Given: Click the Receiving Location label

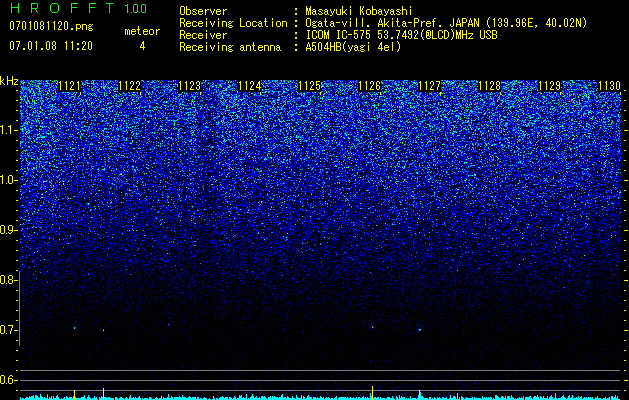Looking at the screenshot, I should click(233, 23).
